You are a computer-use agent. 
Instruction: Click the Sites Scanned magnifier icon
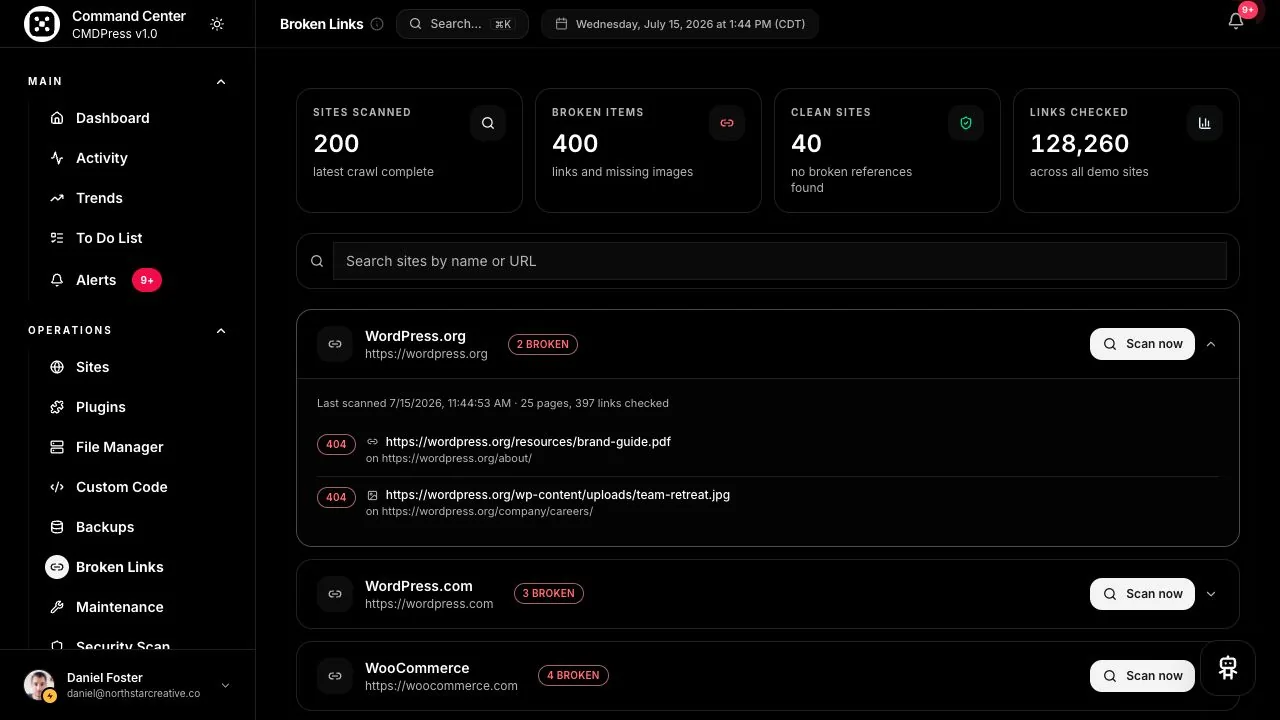[488, 123]
